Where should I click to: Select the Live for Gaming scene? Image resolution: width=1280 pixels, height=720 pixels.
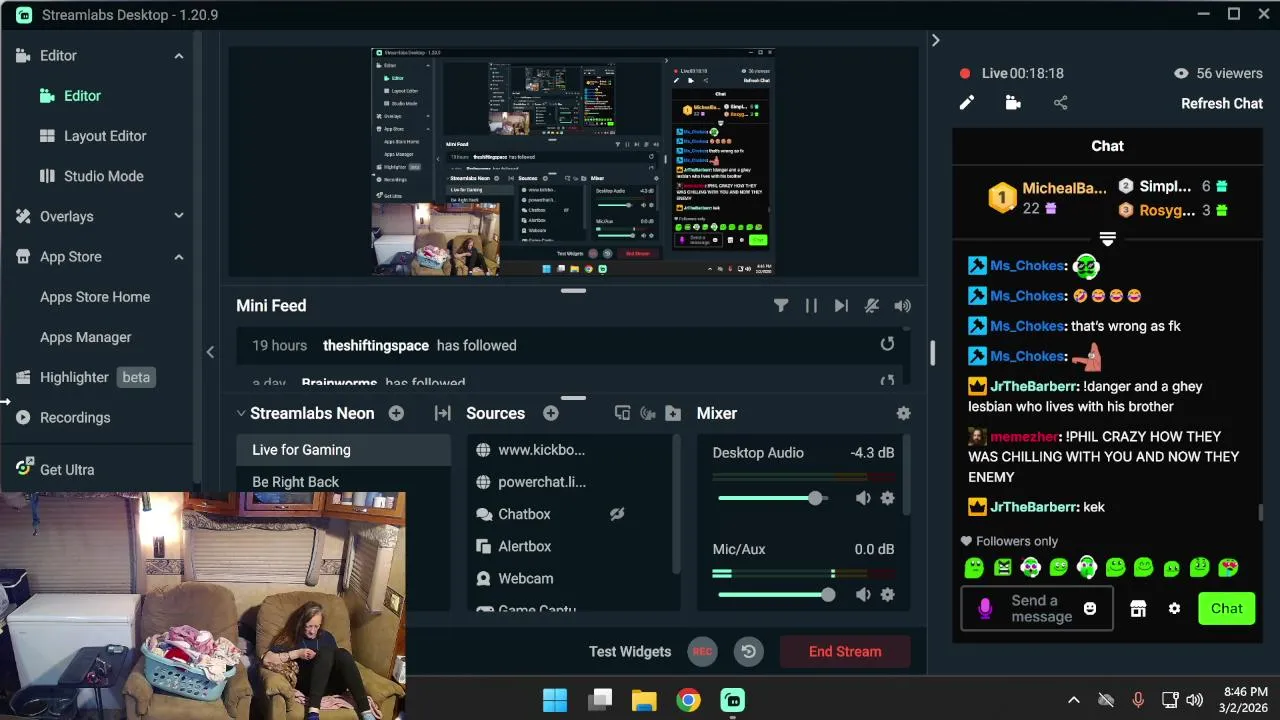(x=343, y=450)
